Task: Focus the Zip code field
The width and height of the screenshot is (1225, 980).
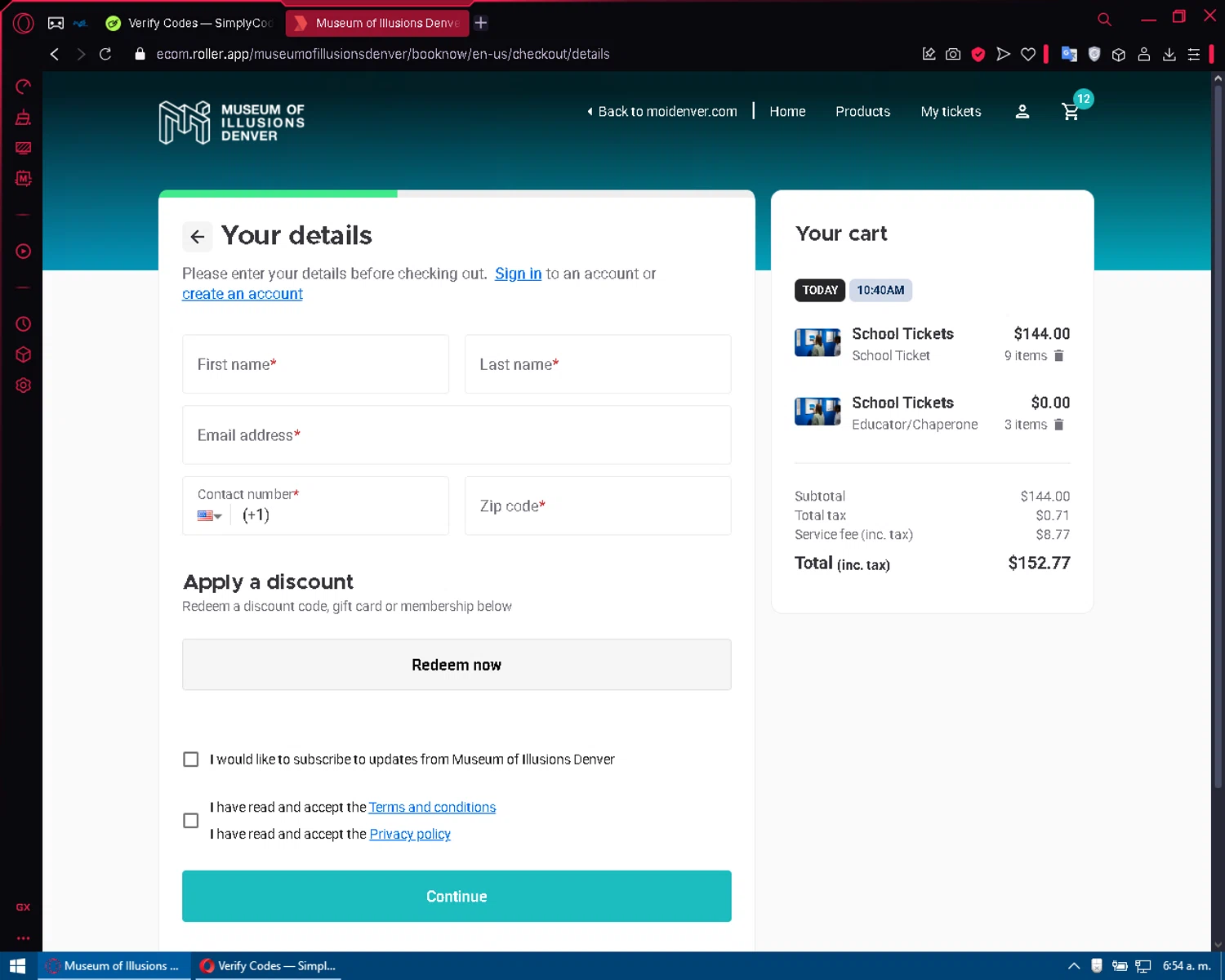Action: tap(598, 506)
